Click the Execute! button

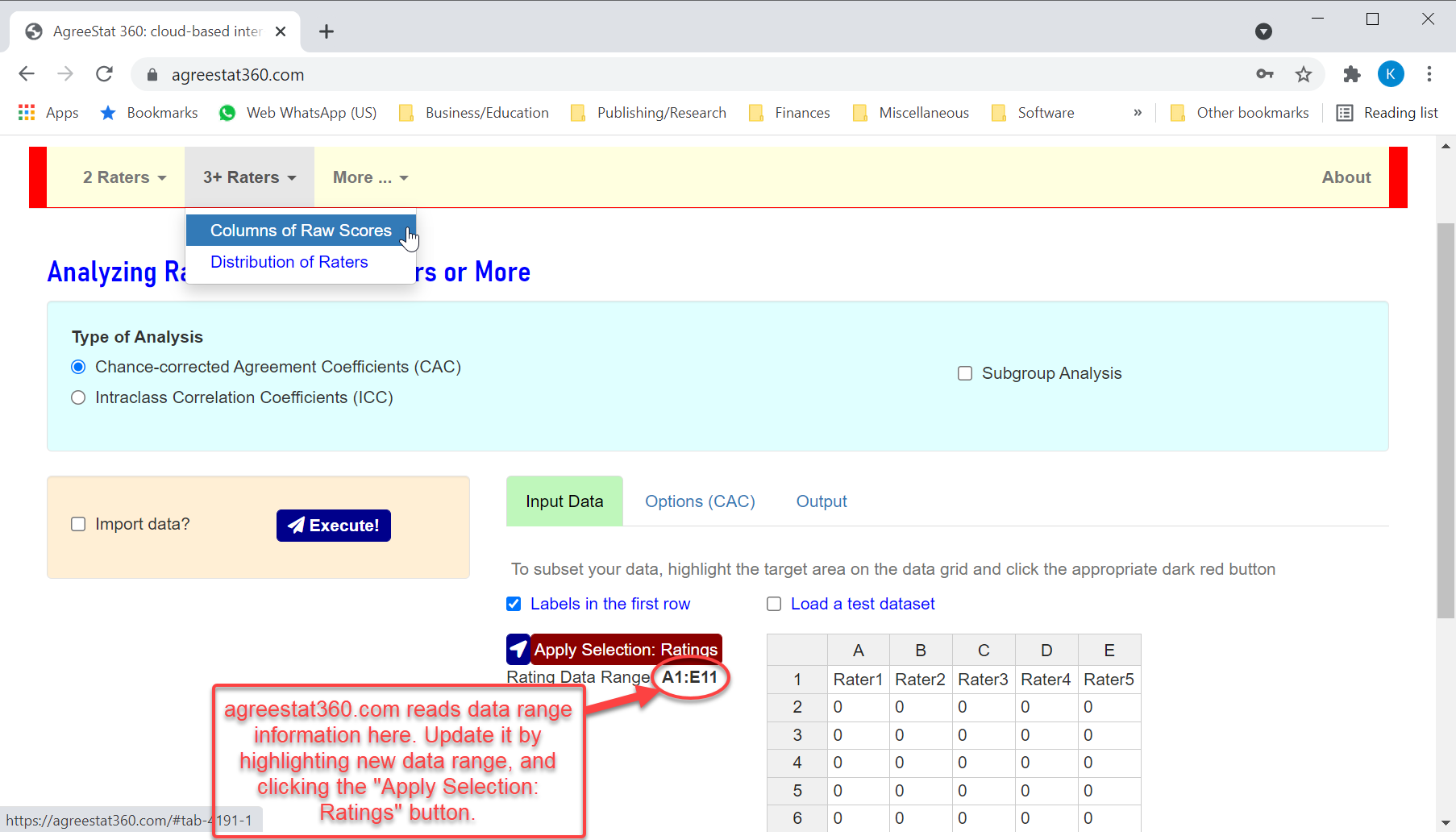[334, 526]
